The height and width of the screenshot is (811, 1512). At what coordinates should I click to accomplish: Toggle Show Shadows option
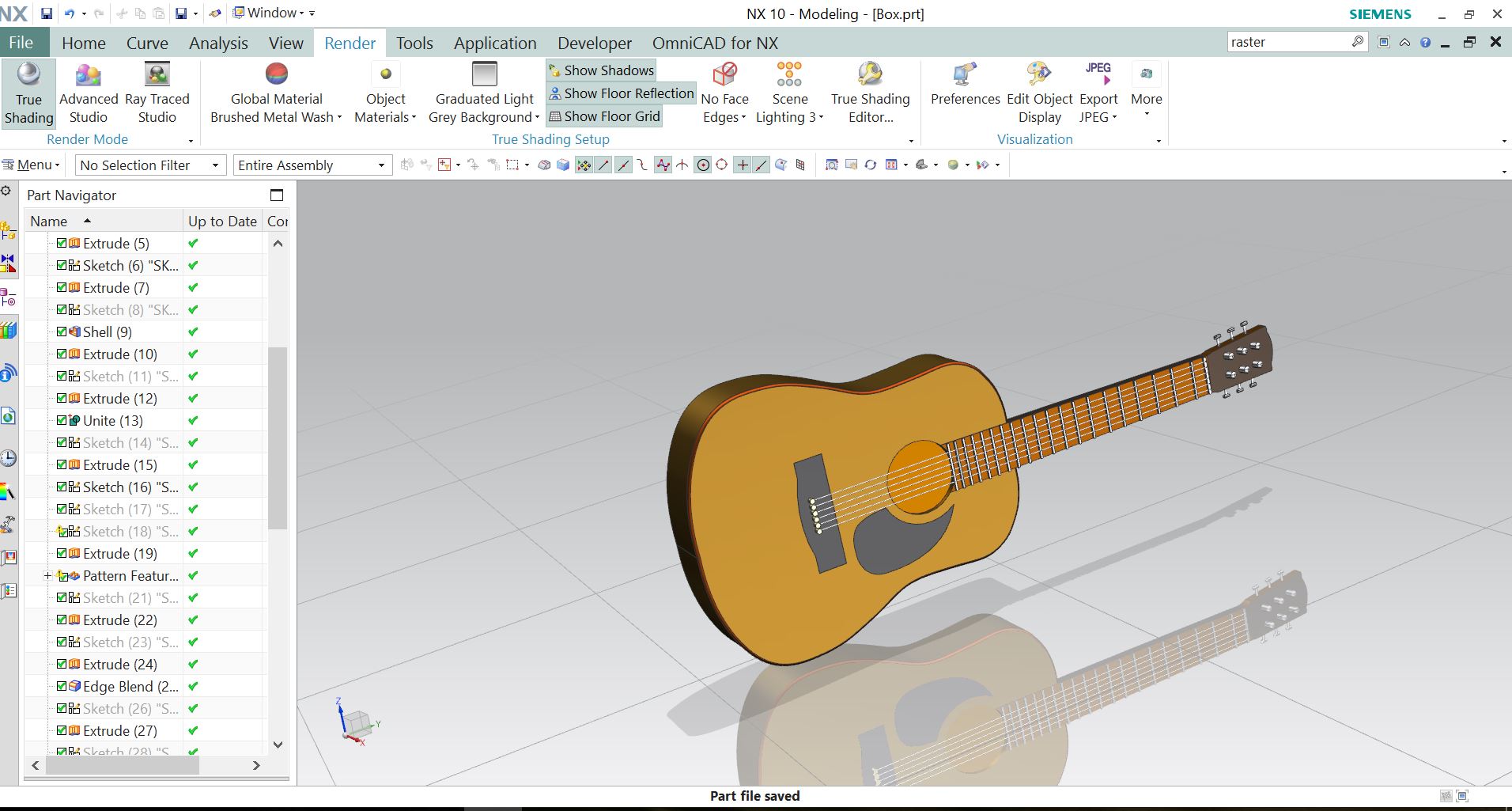click(601, 70)
